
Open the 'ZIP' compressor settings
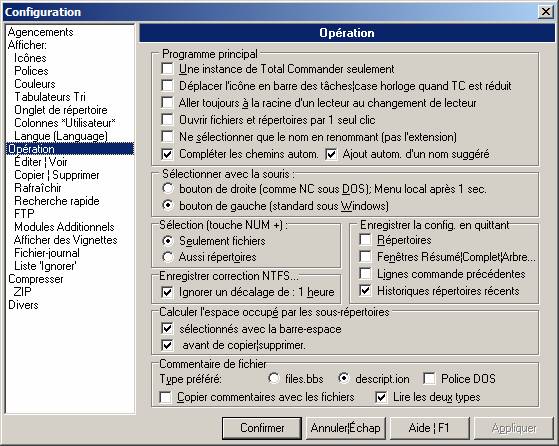pyautogui.click(x=22, y=292)
